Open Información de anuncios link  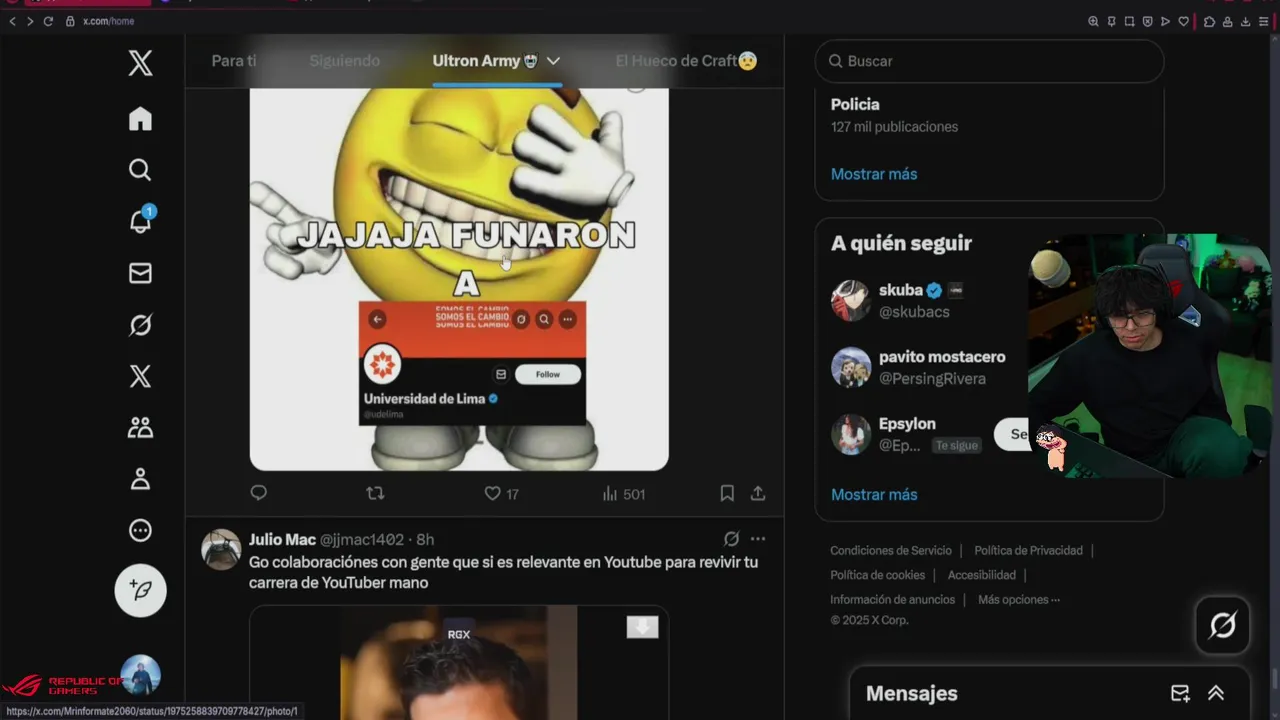(x=892, y=600)
